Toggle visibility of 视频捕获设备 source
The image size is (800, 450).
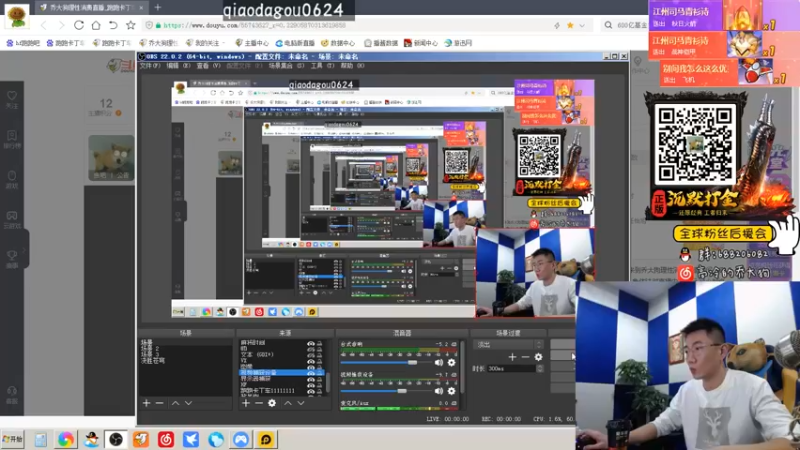pos(310,373)
